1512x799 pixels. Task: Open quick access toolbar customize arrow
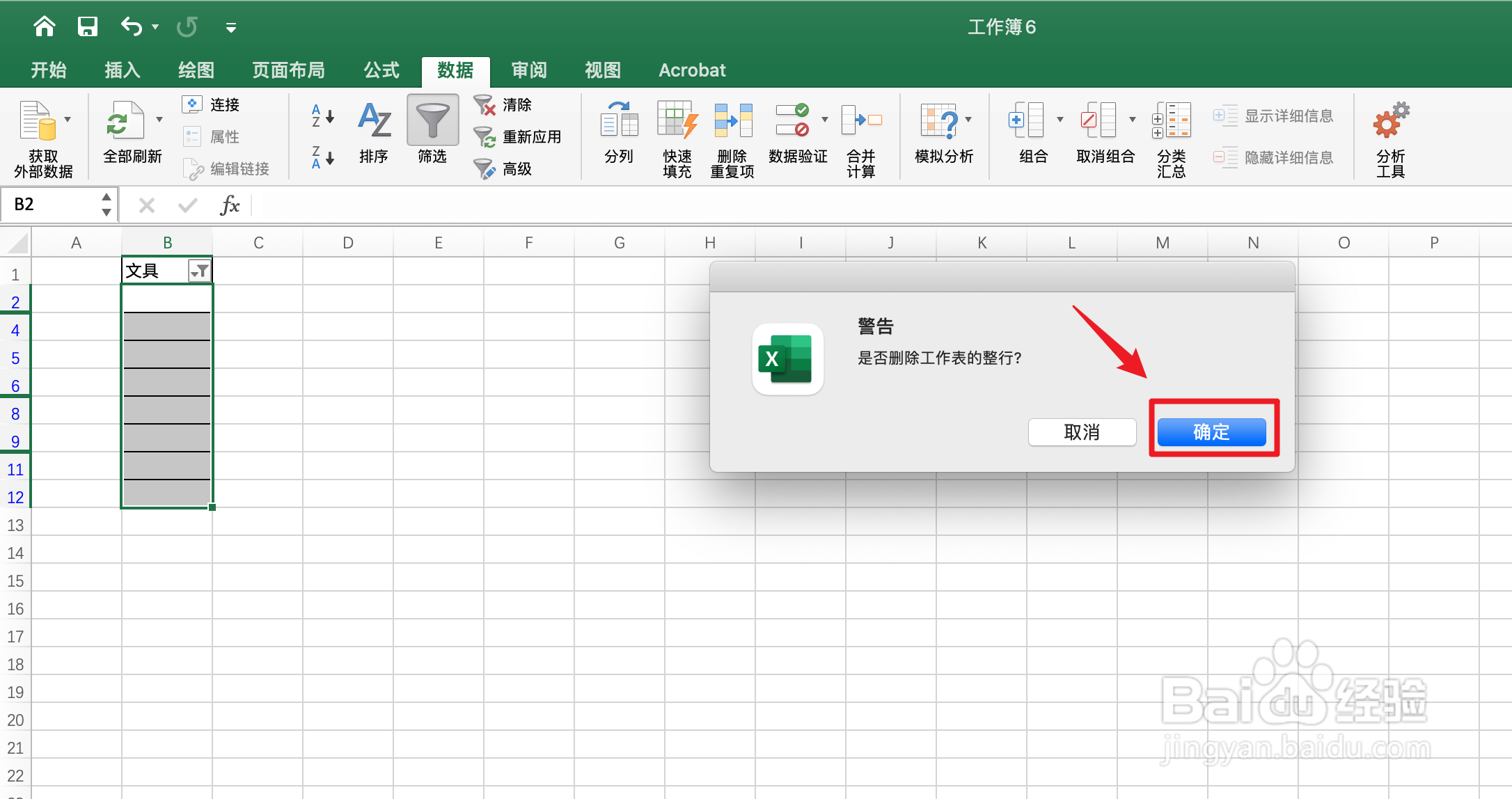[231, 28]
